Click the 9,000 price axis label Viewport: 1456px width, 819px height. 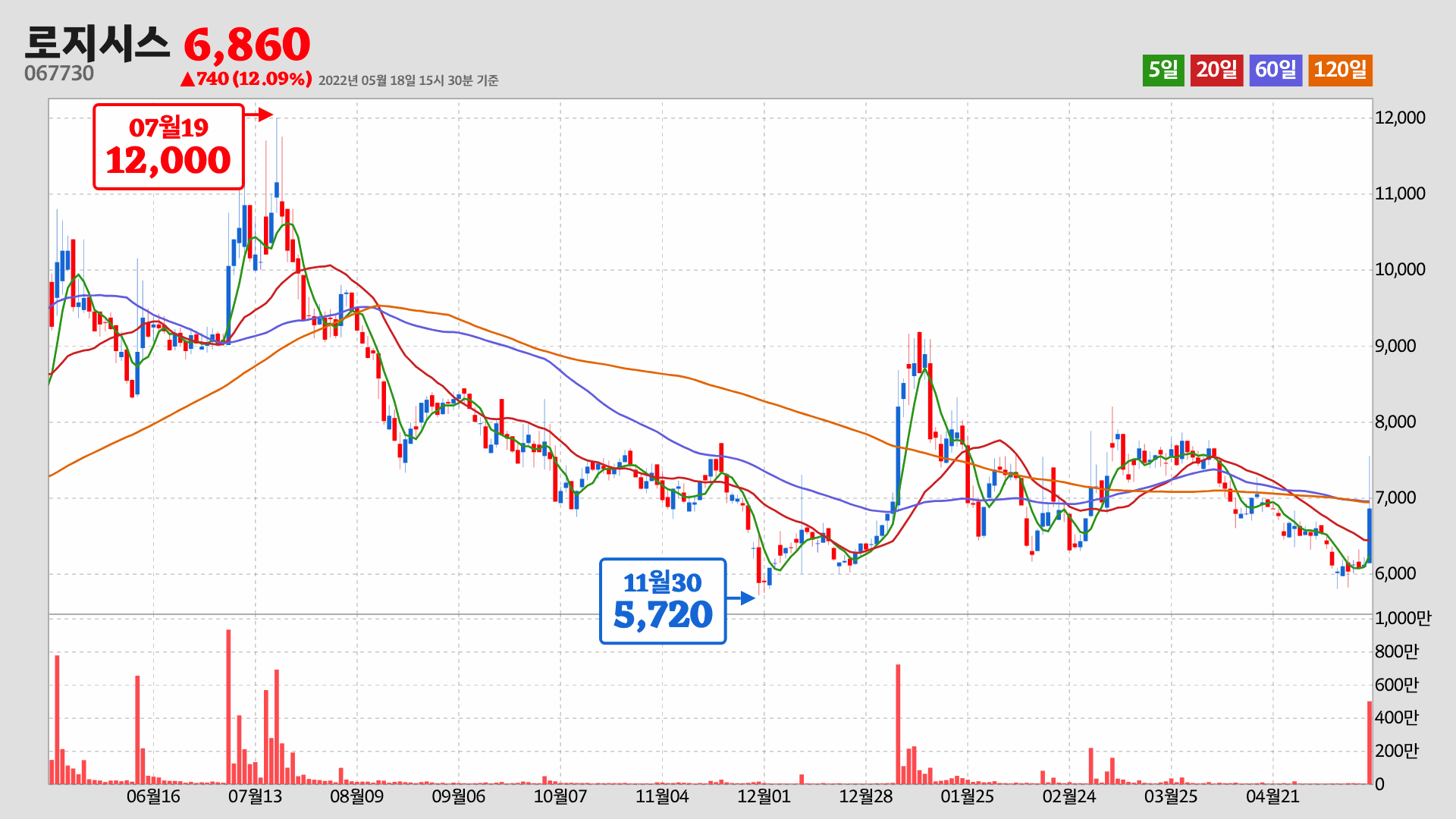(1395, 346)
